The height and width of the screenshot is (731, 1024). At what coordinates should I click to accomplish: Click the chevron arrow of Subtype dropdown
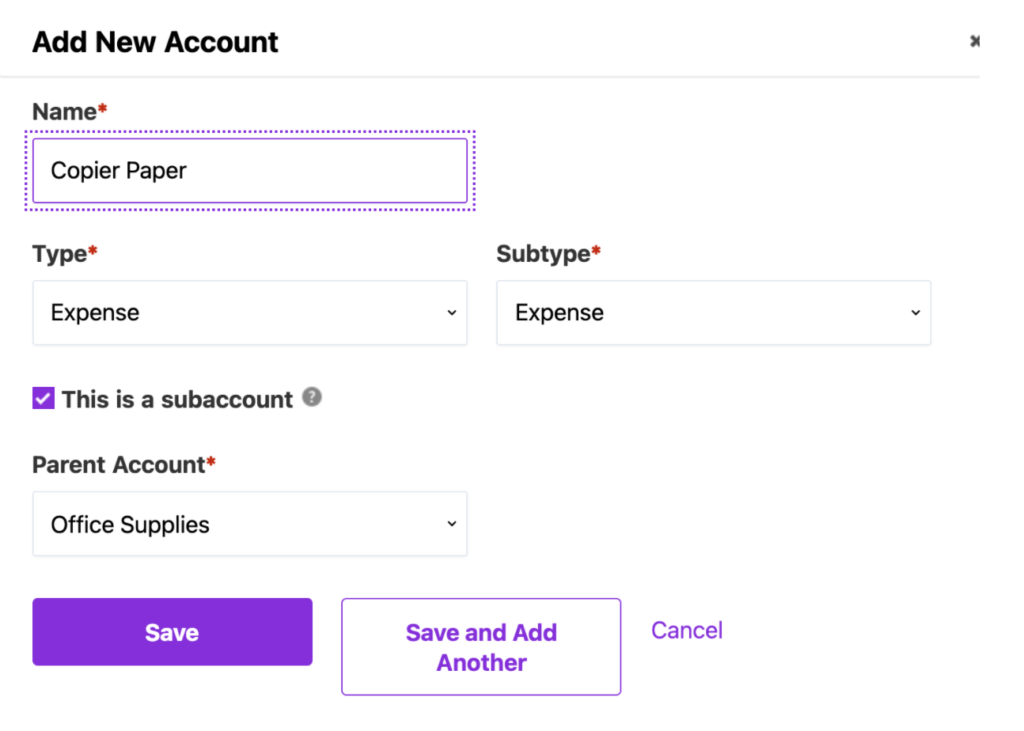pos(916,313)
